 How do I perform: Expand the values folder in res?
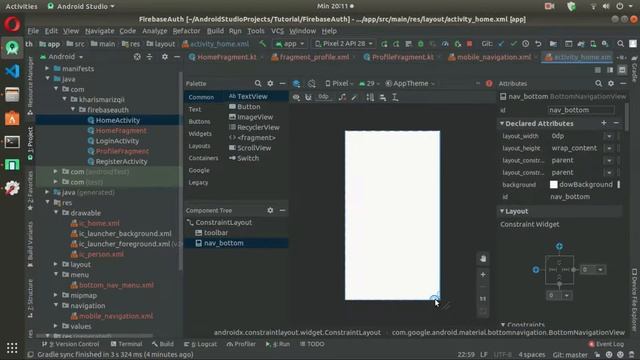(x=56, y=326)
